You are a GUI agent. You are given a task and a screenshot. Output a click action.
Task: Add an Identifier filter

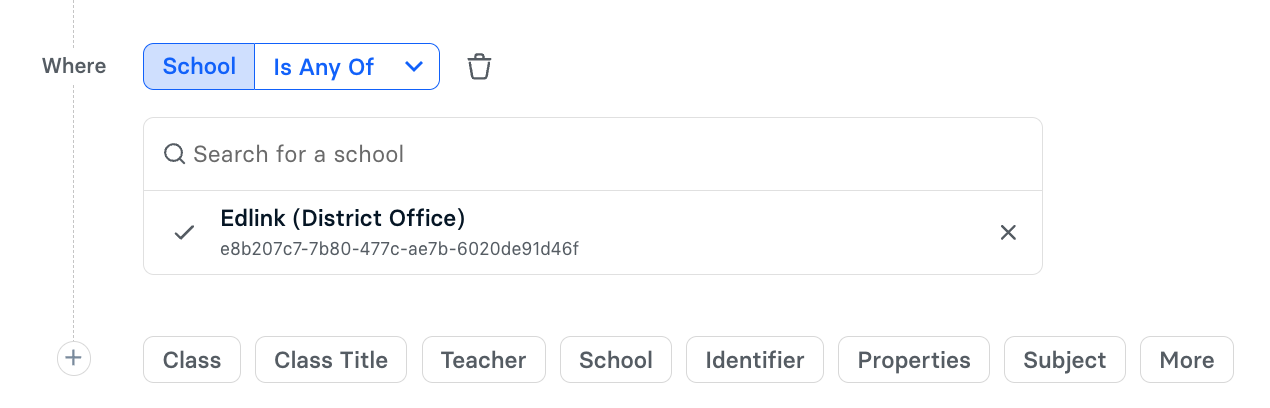(755, 360)
